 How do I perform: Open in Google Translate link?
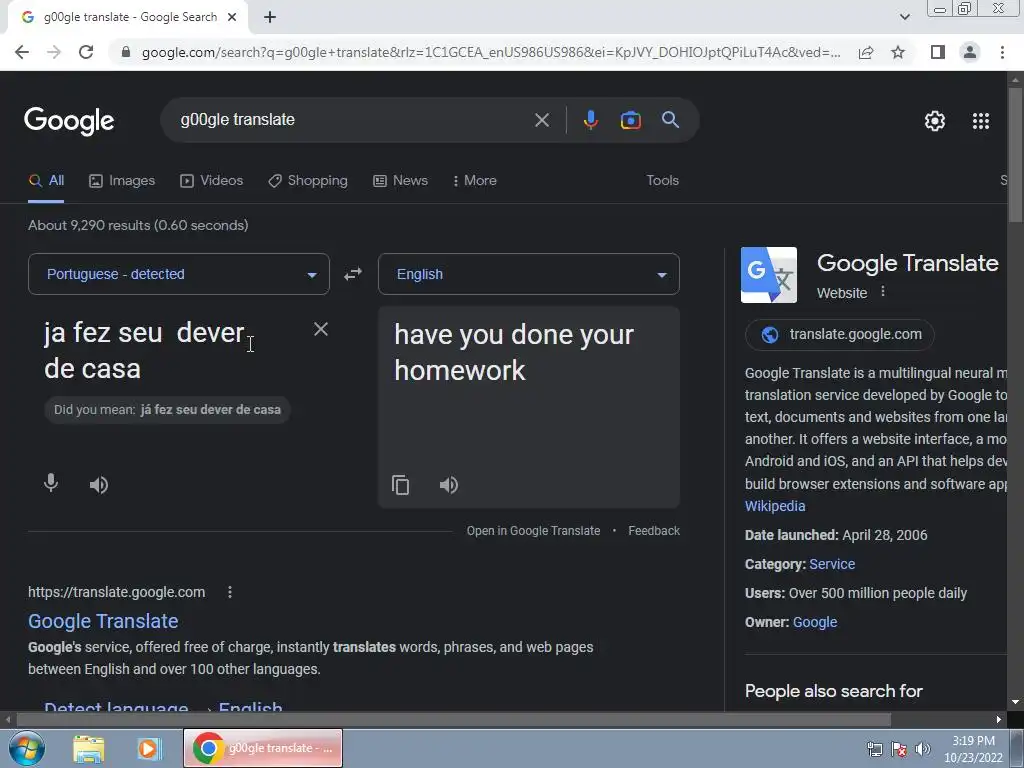pos(533,531)
